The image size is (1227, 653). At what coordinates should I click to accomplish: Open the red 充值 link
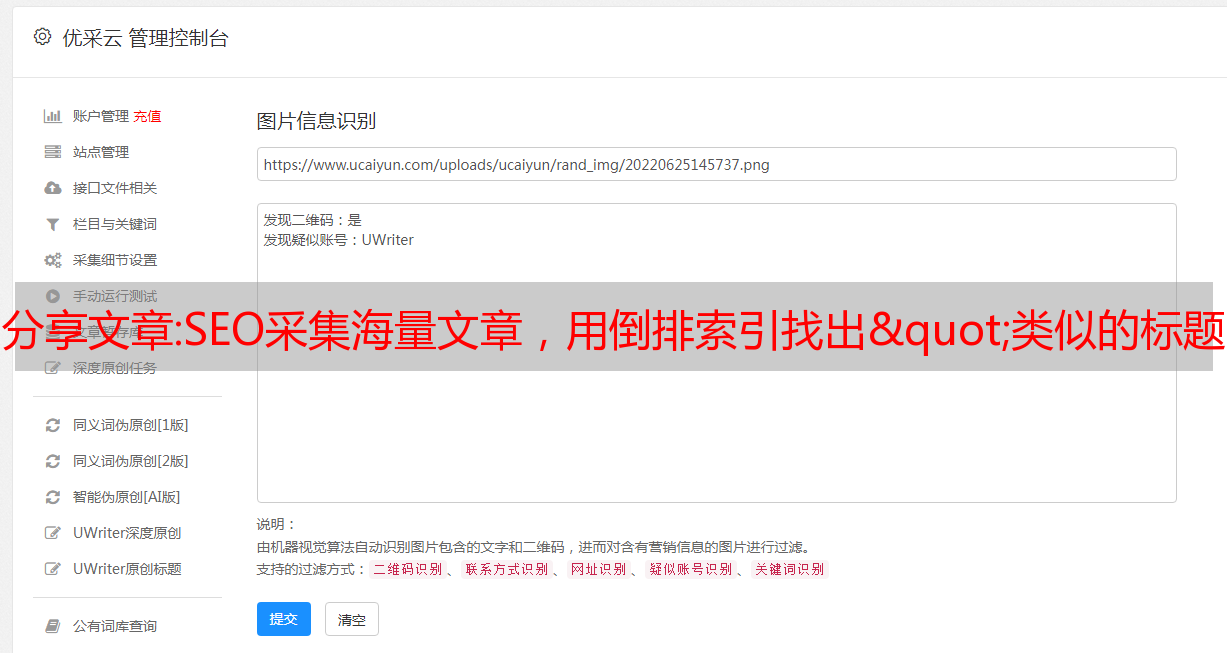[x=147, y=116]
